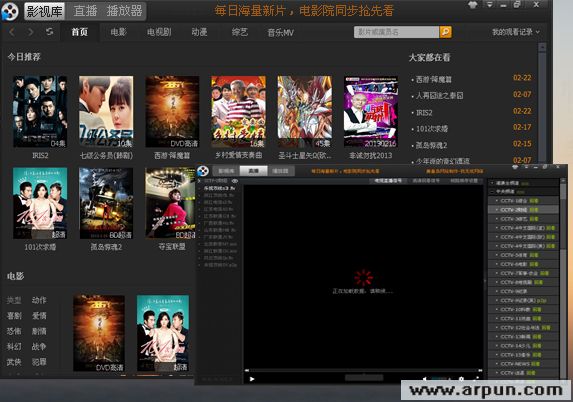The image size is (573, 402).
Task: Filter movies by the 武侠 genre
Action: [14, 362]
